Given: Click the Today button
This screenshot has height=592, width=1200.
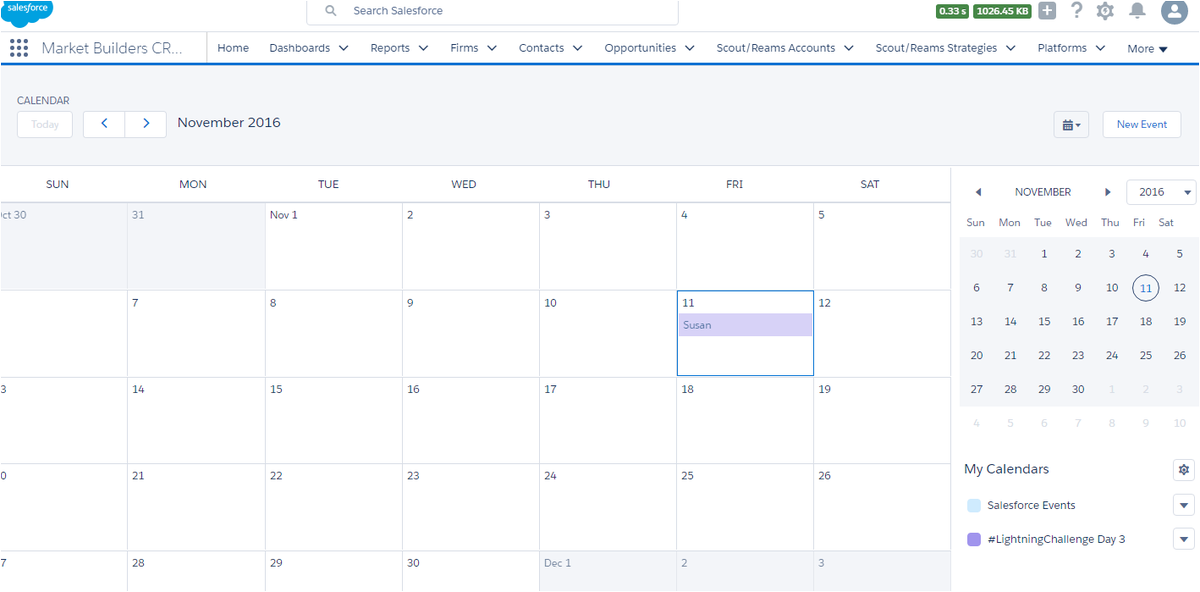Looking at the screenshot, I should pyautogui.click(x=45, y=125).
